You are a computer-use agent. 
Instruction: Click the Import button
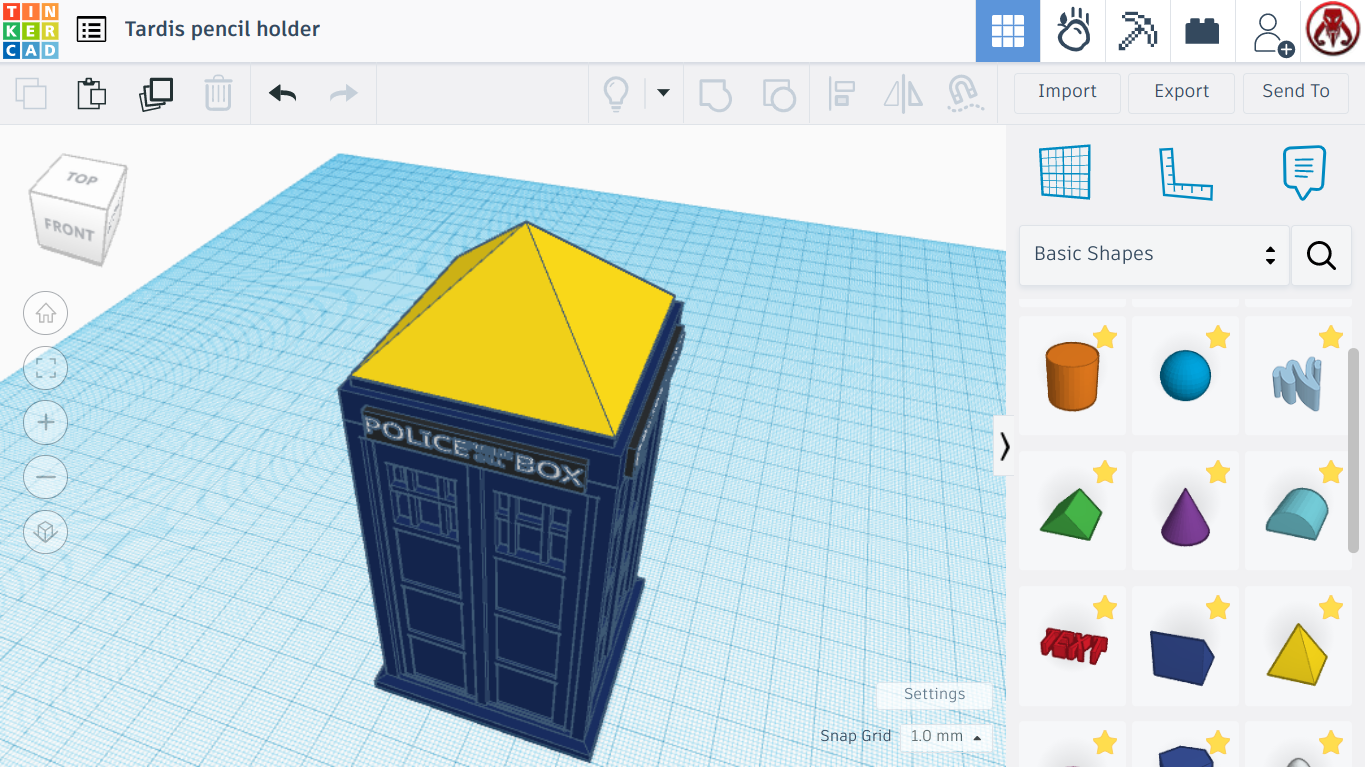(x=1067, y=92)
